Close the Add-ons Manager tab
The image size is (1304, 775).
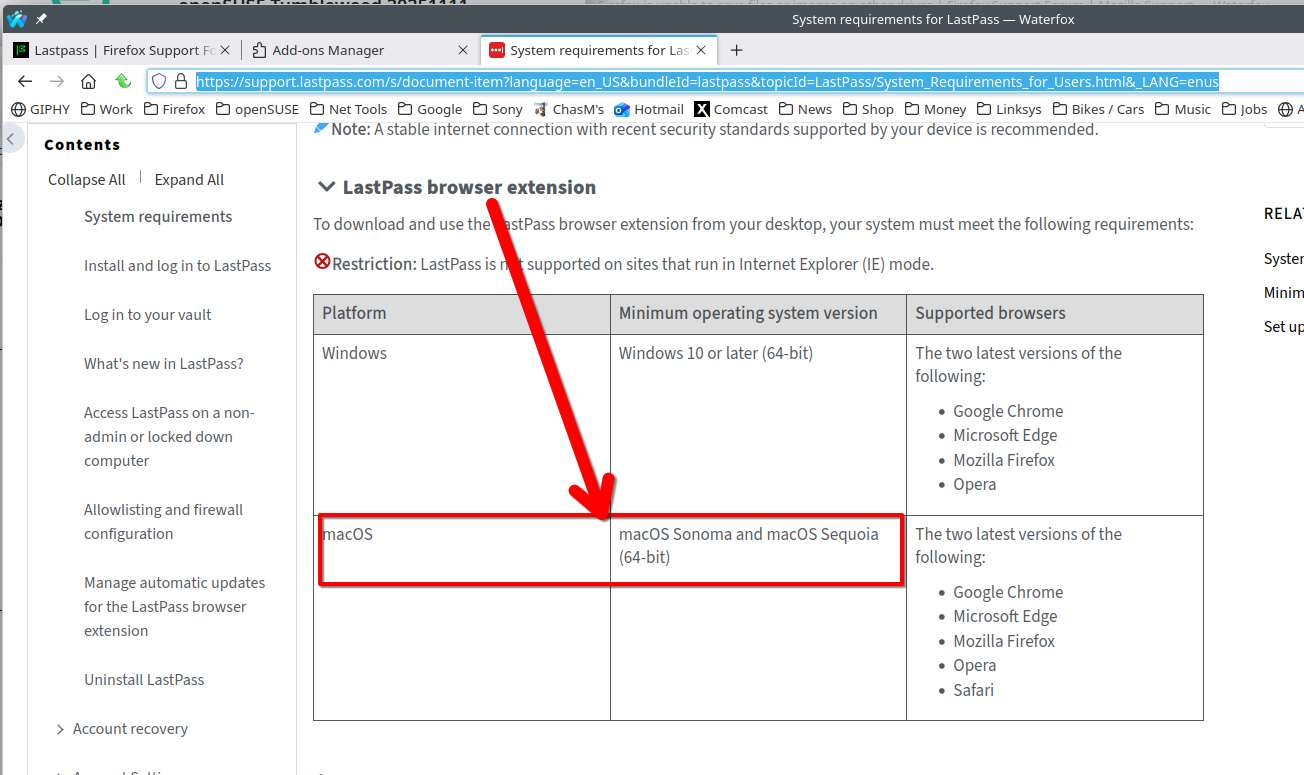463,50
